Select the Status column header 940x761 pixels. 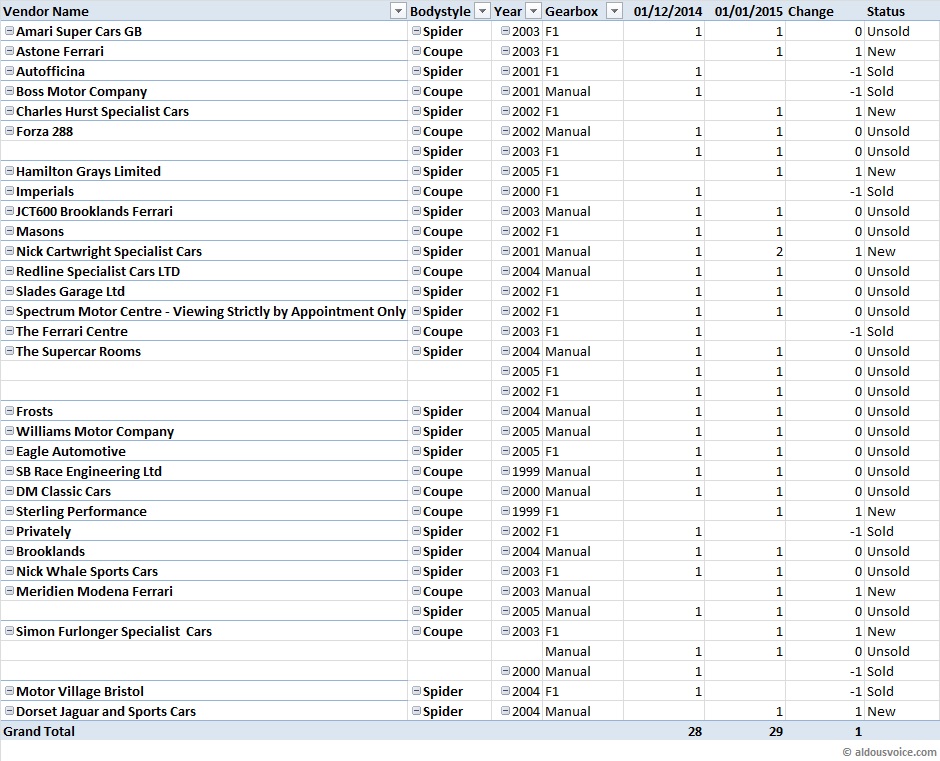pos(885,11)
